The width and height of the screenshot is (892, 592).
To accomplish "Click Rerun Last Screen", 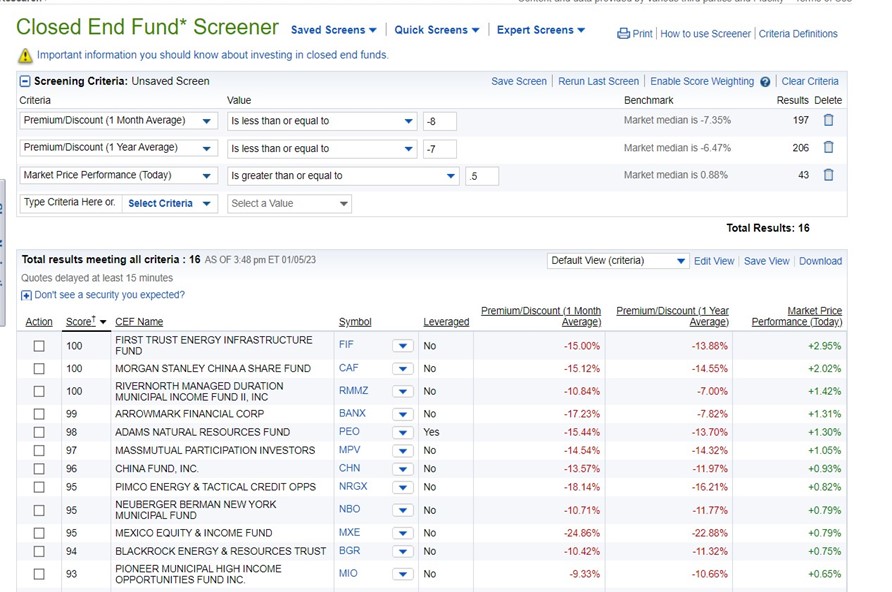I will click(x=598, y=81).
